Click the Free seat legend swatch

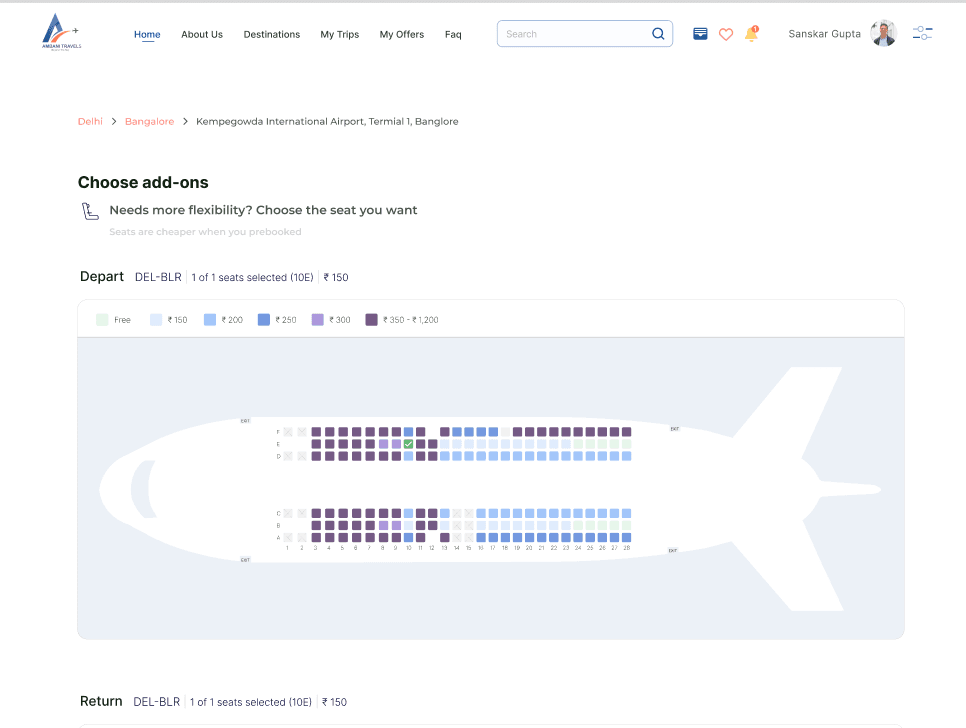pos(100,319)
